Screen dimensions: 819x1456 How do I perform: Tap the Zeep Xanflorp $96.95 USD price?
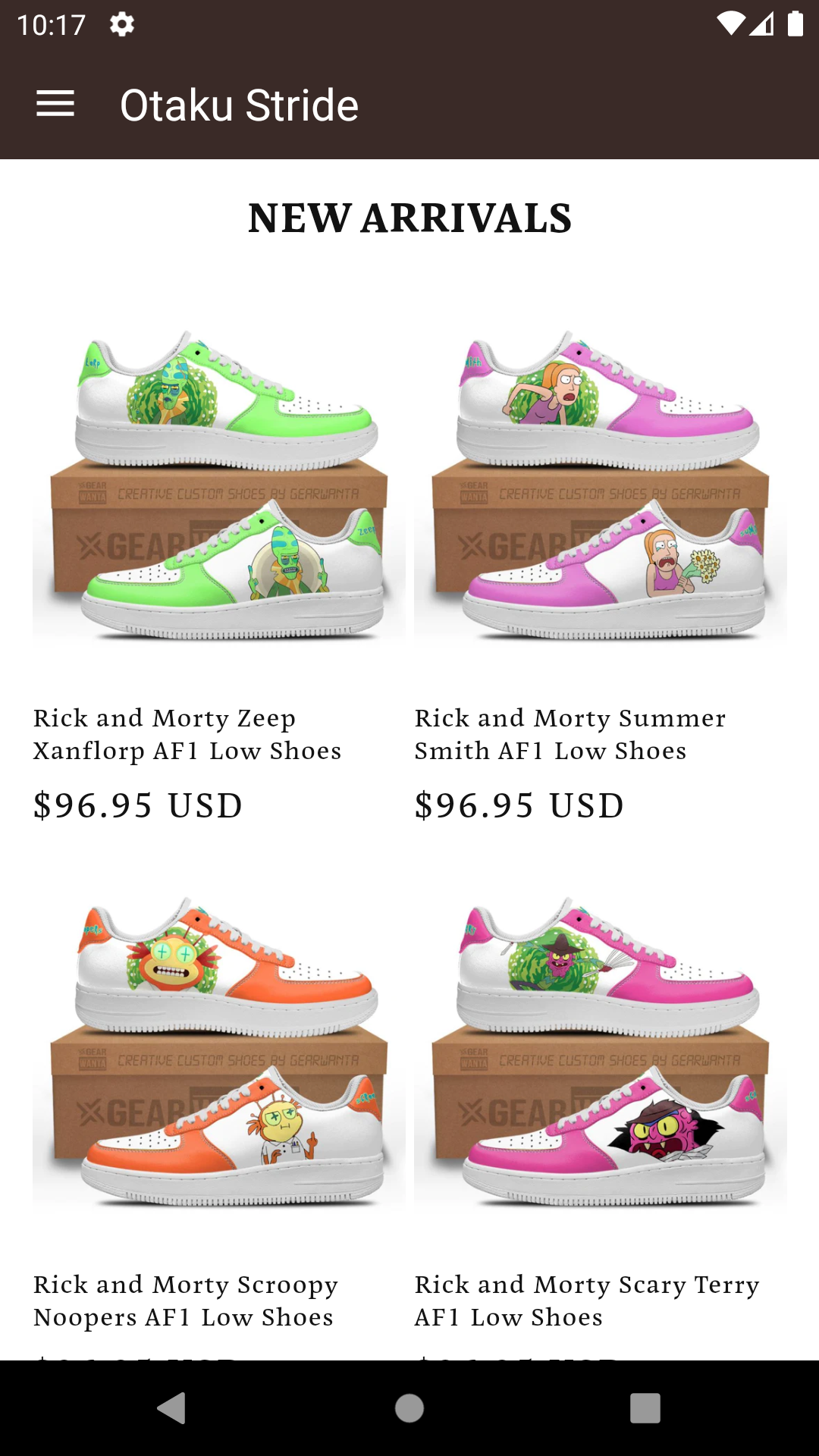138,805
